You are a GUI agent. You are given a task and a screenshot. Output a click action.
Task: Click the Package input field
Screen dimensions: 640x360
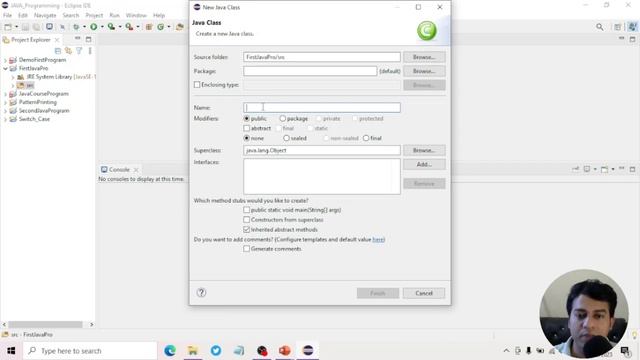click(310, 71)
